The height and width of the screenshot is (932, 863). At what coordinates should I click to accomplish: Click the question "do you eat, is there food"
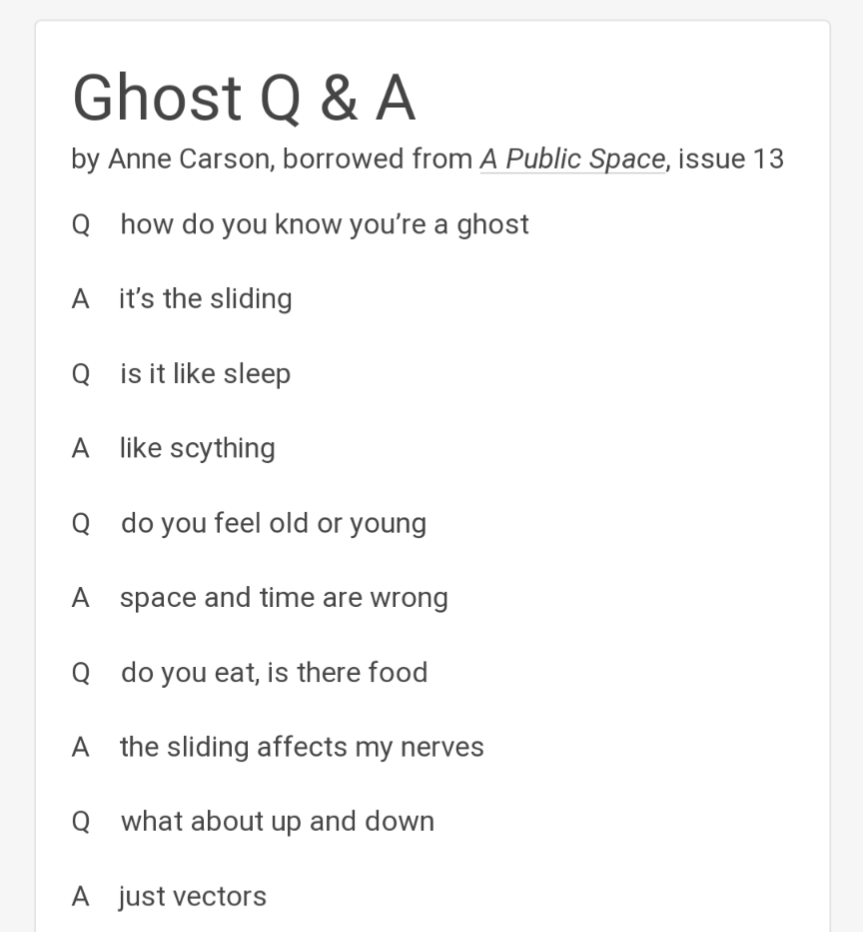tap(274, 672)
